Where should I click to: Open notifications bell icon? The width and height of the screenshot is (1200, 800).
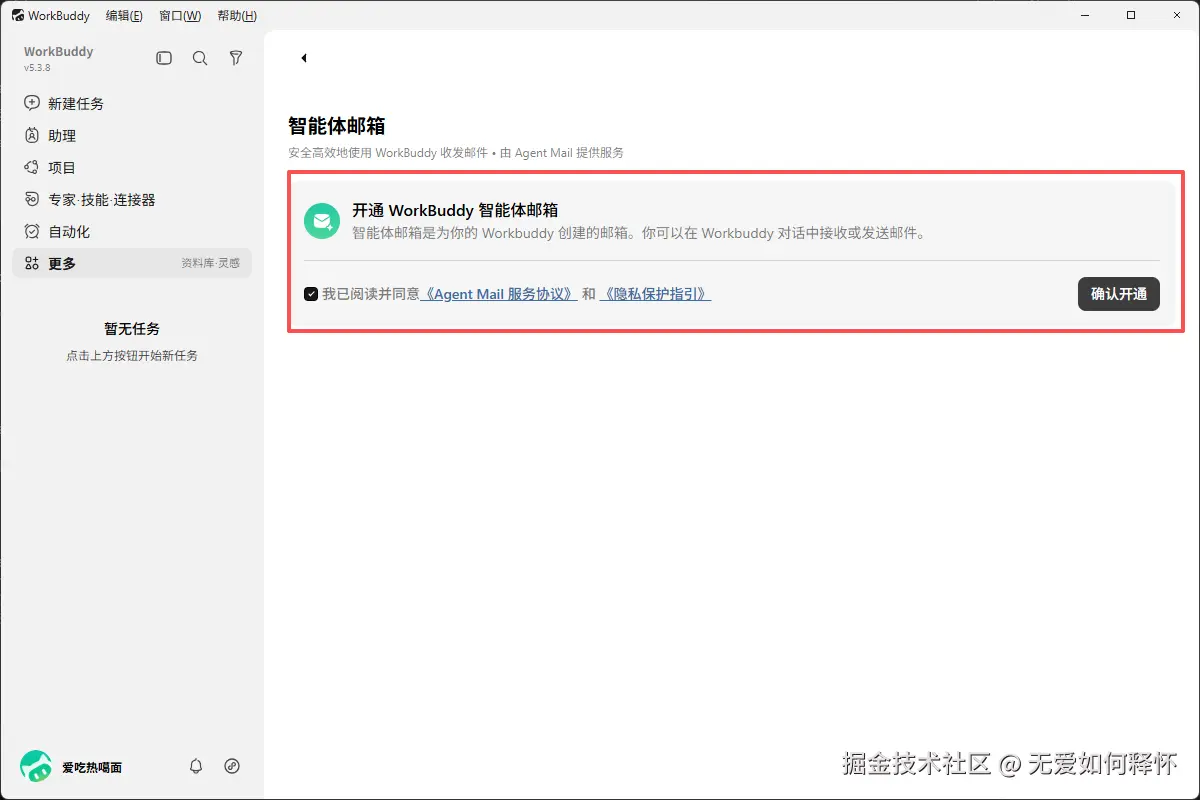pyautogui.click(x=196, y=766)
